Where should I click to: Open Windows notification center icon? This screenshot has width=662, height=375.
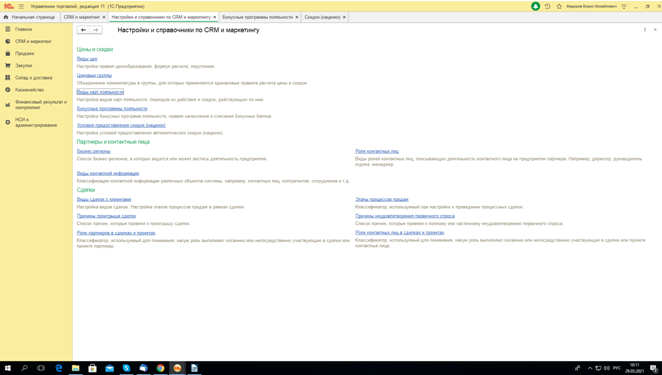654,368
